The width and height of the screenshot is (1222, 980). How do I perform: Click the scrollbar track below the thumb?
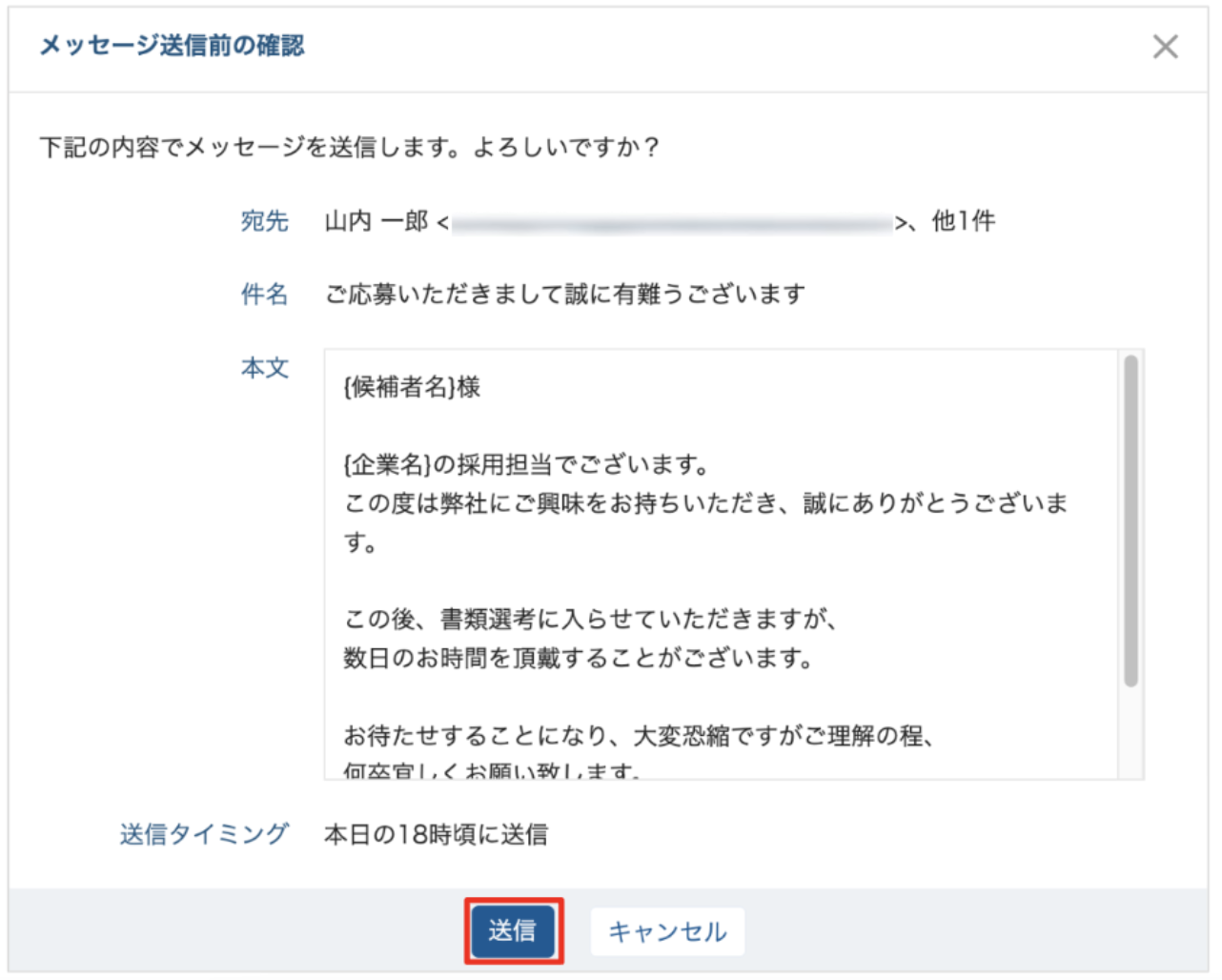click(1130, 734)
